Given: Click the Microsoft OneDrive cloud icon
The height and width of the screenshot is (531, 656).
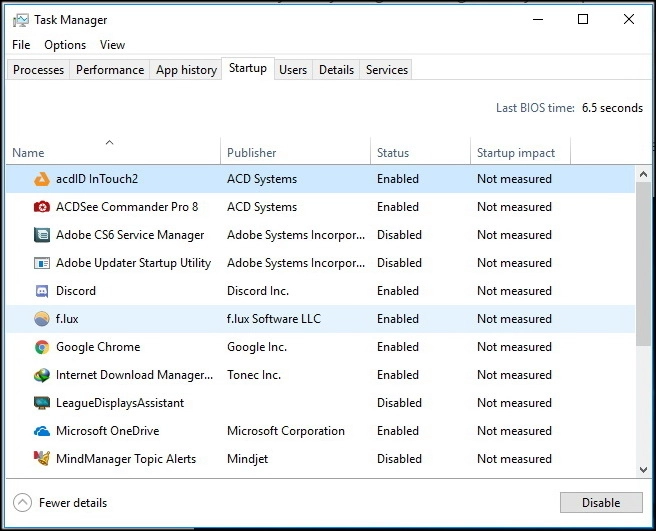Looking at the screenshot, I should coord(42,431).
